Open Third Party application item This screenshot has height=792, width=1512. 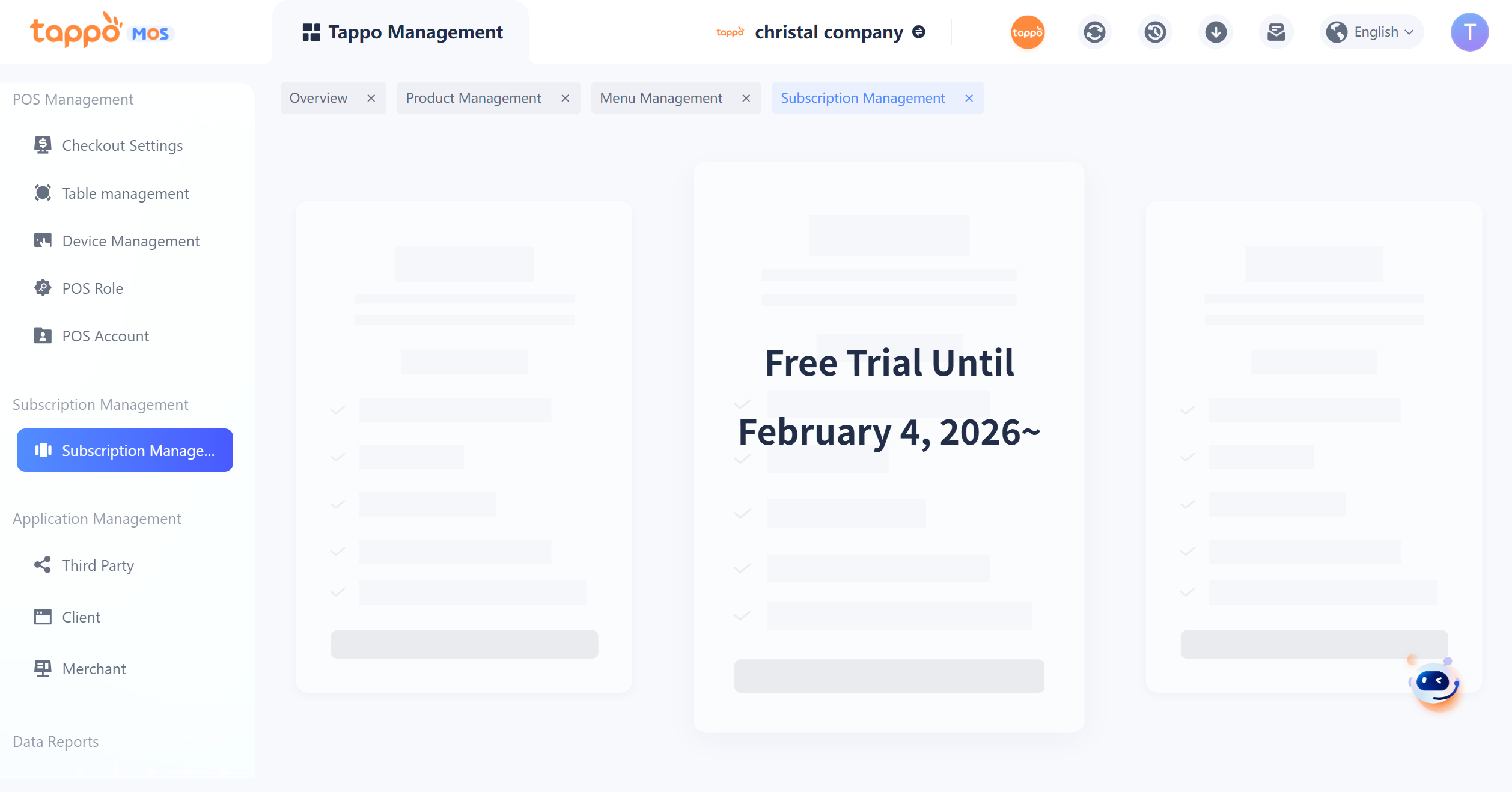(98, 565)
